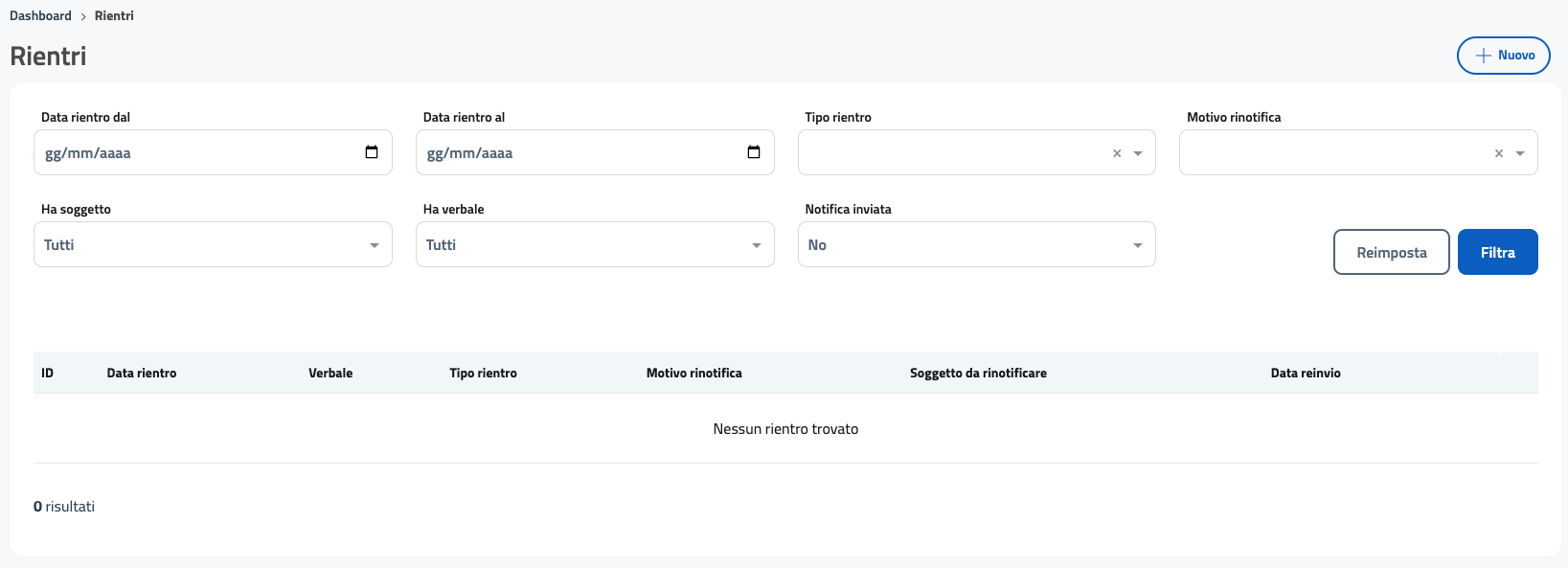Open the Ha verbale dropdown

[594, 245]
